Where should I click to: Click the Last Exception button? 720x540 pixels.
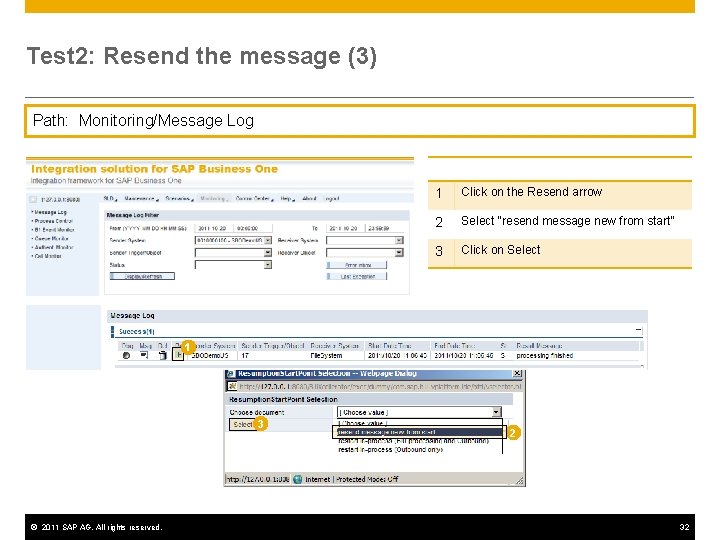point(357,276)
